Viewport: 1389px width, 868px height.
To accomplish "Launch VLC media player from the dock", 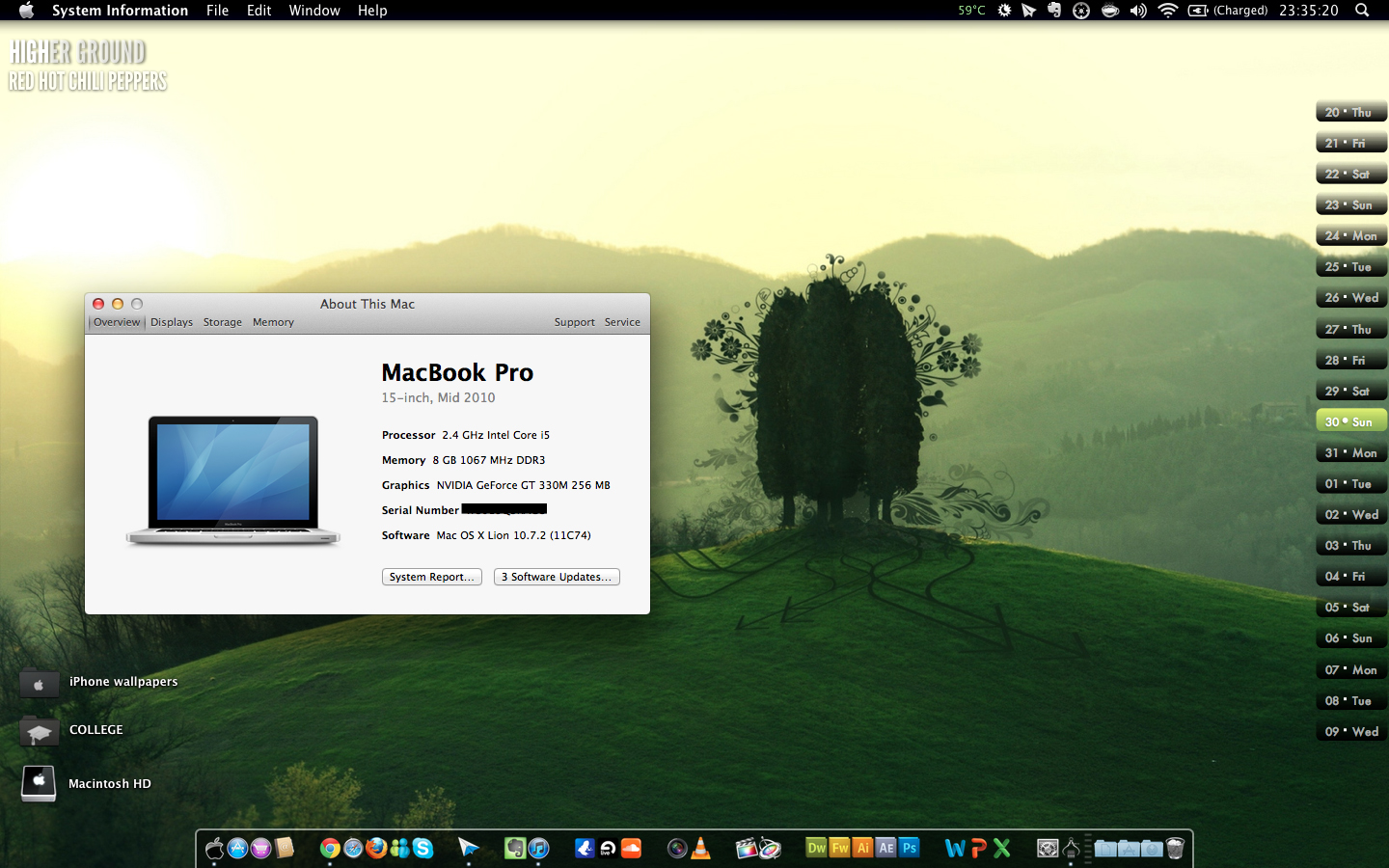I will tap(701, 848).
